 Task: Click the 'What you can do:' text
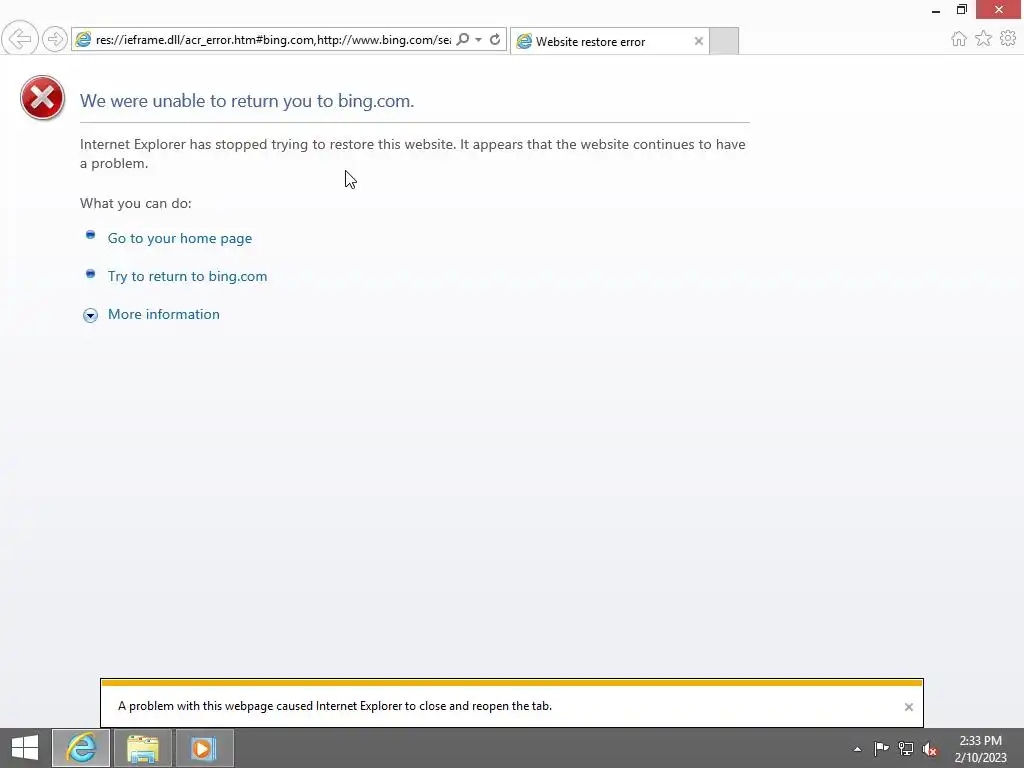(x=136, y=203)
